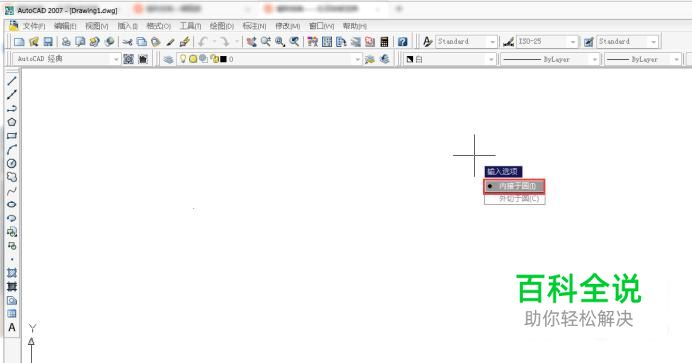The height and width of the screenshot is (363, 692).
Task: Click the Match Properties brush icon
Action: tap(170, 42)
